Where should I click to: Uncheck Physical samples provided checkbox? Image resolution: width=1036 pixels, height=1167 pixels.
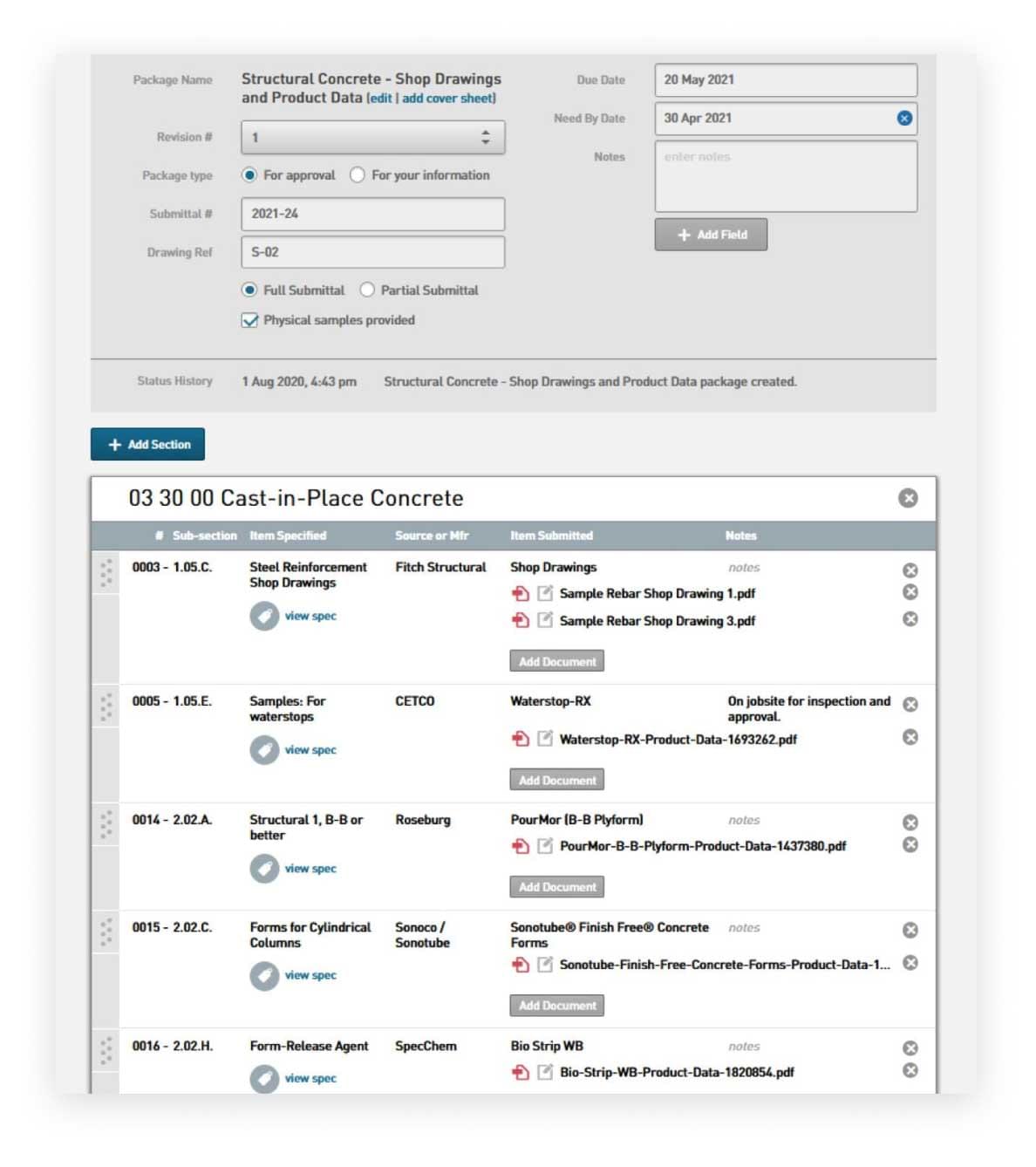click(x=249, y=320)
